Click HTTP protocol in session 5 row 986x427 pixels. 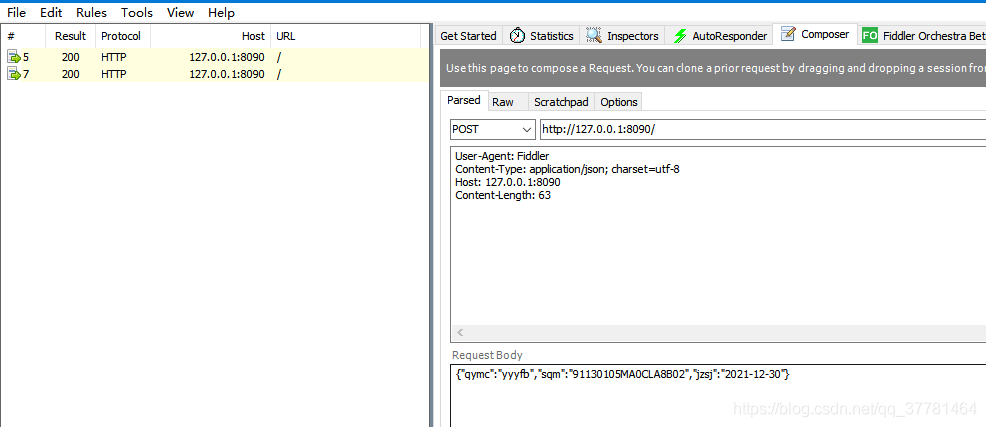click(x=114, y=57)
